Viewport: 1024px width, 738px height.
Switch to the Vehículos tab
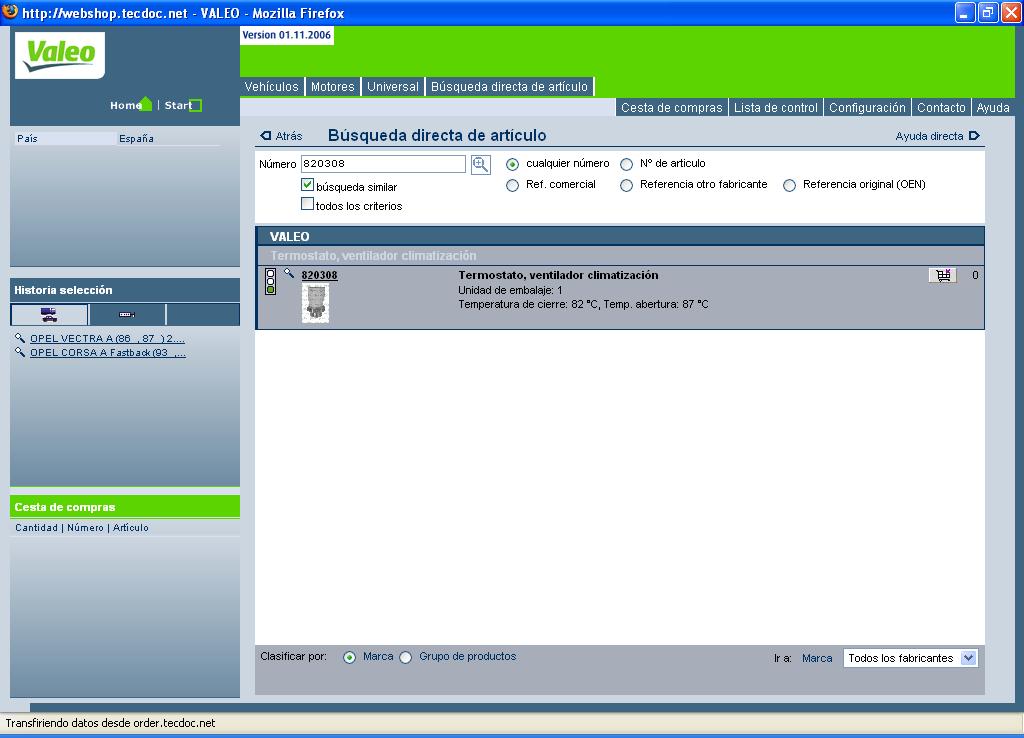272,87
